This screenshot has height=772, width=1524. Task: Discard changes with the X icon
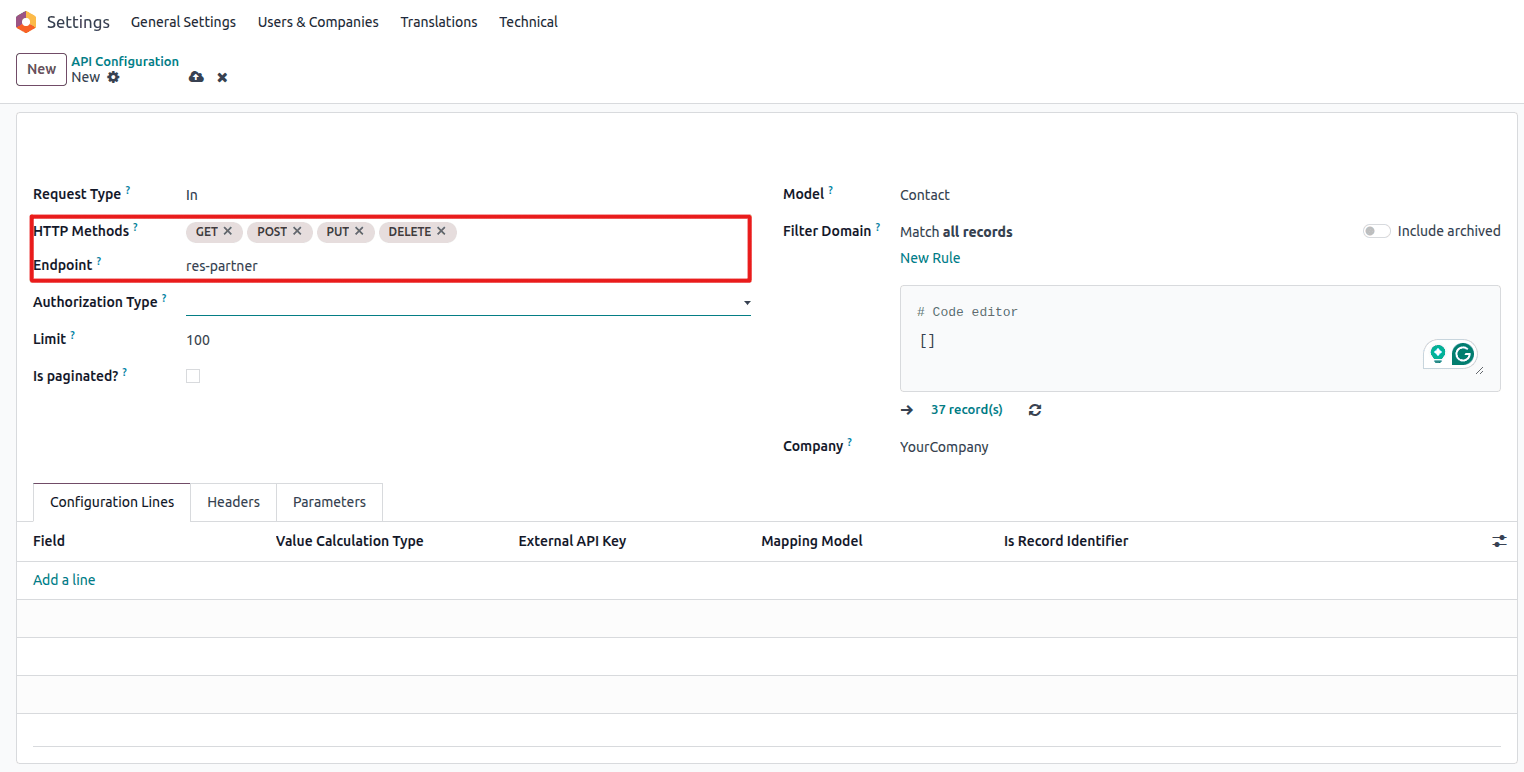tap(222, 77)
